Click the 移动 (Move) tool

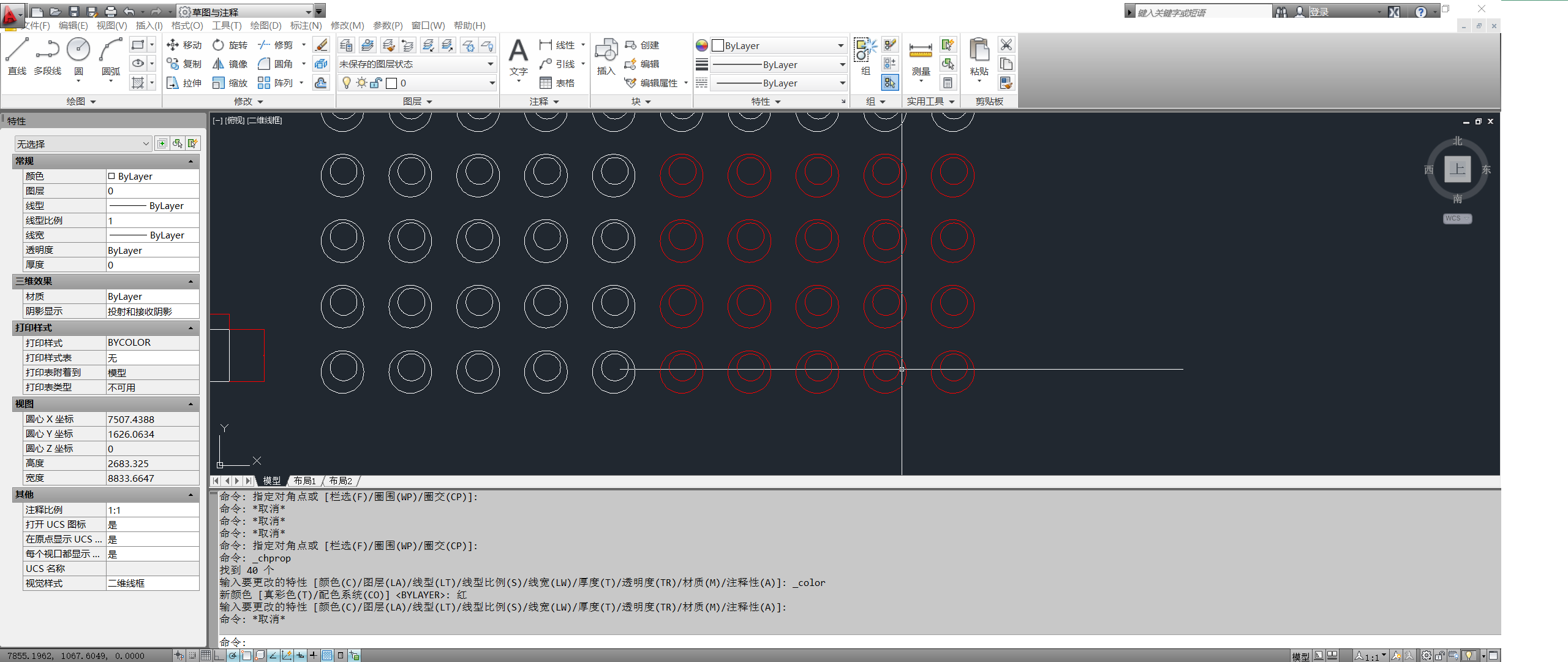184,45
